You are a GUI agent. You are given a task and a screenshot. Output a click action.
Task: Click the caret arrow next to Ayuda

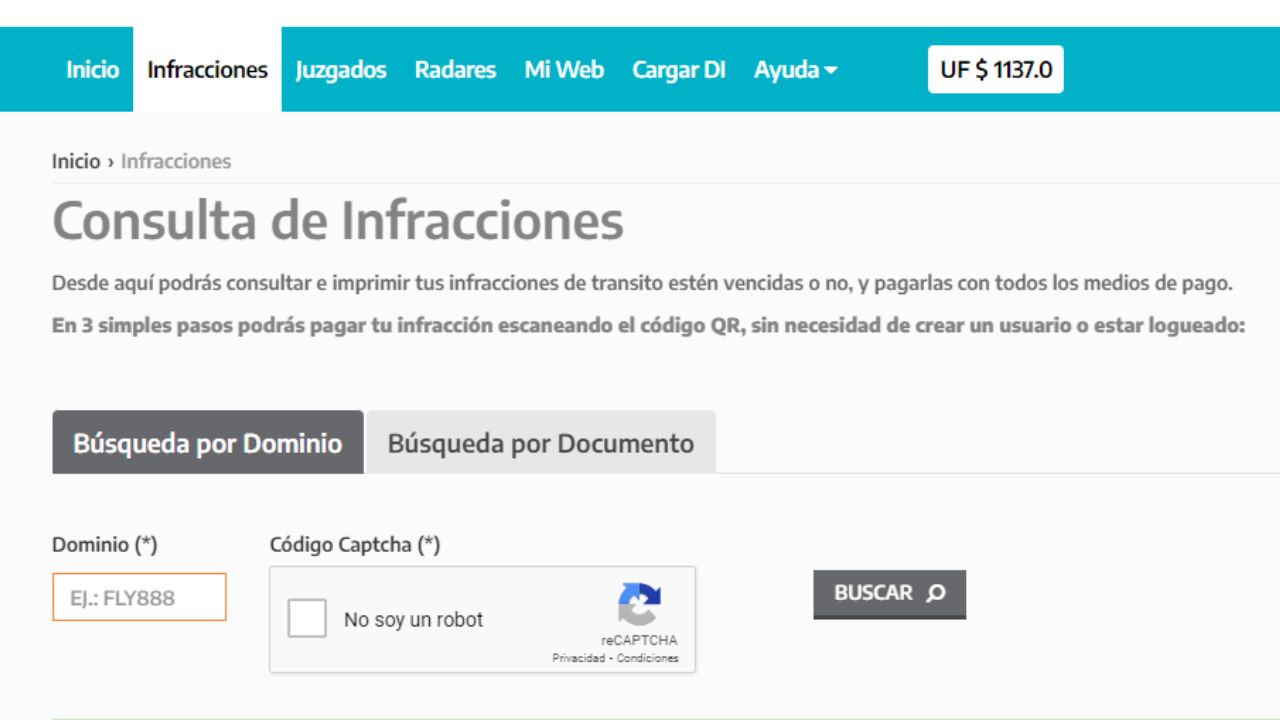pos(830,71)
